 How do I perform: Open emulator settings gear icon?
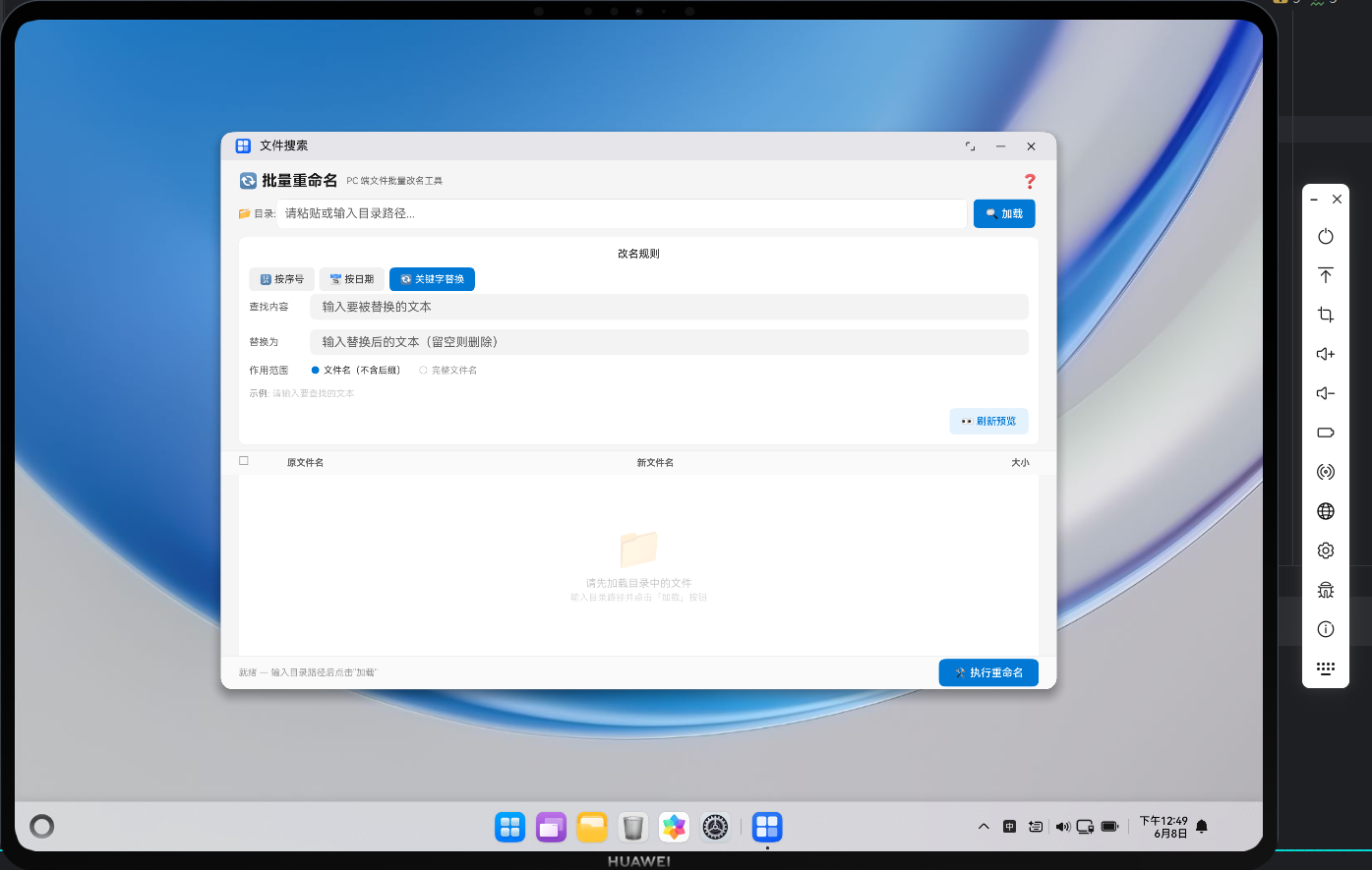(x=1326, y=551)
